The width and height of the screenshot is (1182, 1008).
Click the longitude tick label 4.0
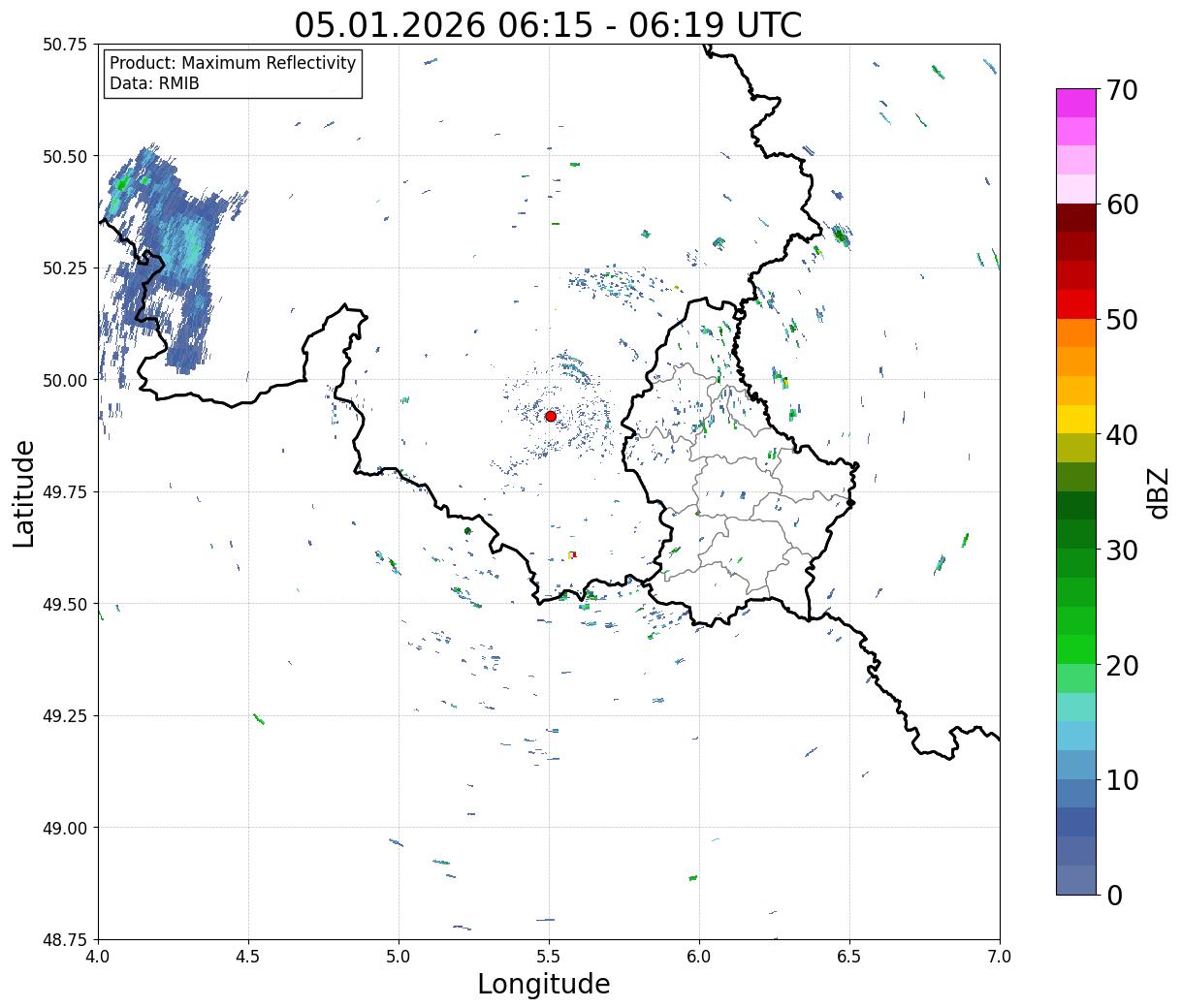pyautogui.click(x=98, y=957)
